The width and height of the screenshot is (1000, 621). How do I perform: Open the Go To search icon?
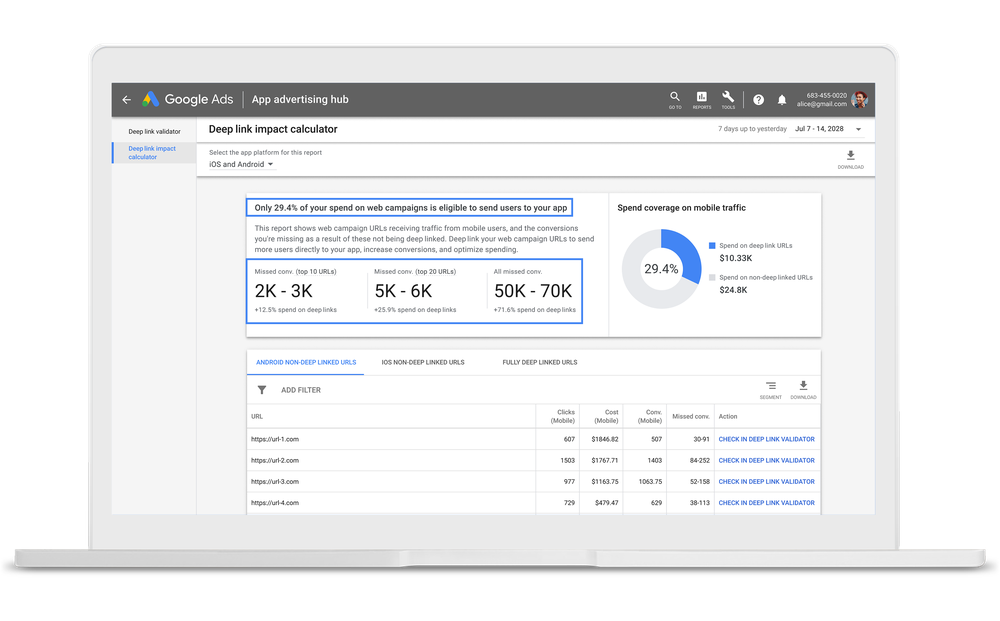click(675, 98)
